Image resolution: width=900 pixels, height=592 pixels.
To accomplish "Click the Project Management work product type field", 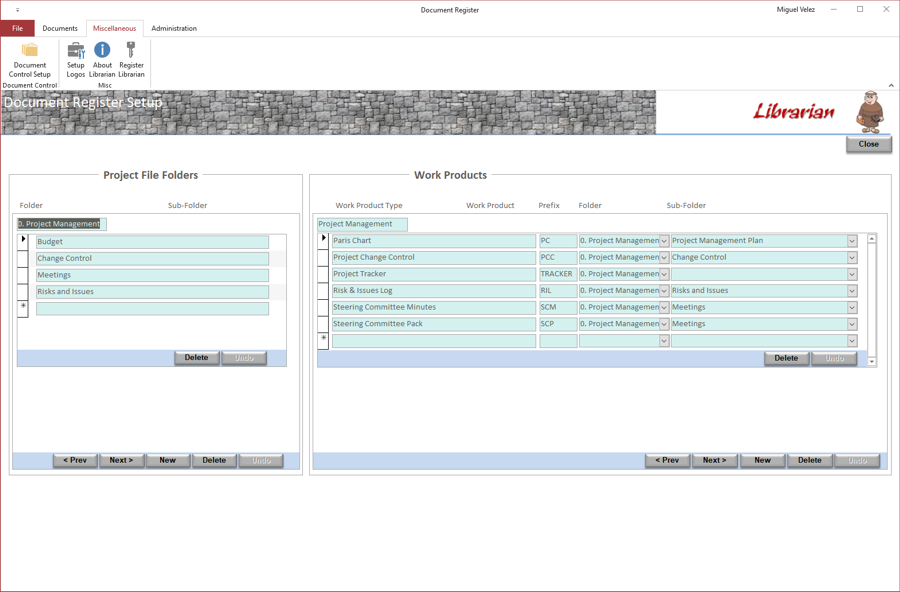I will [362, 224].
